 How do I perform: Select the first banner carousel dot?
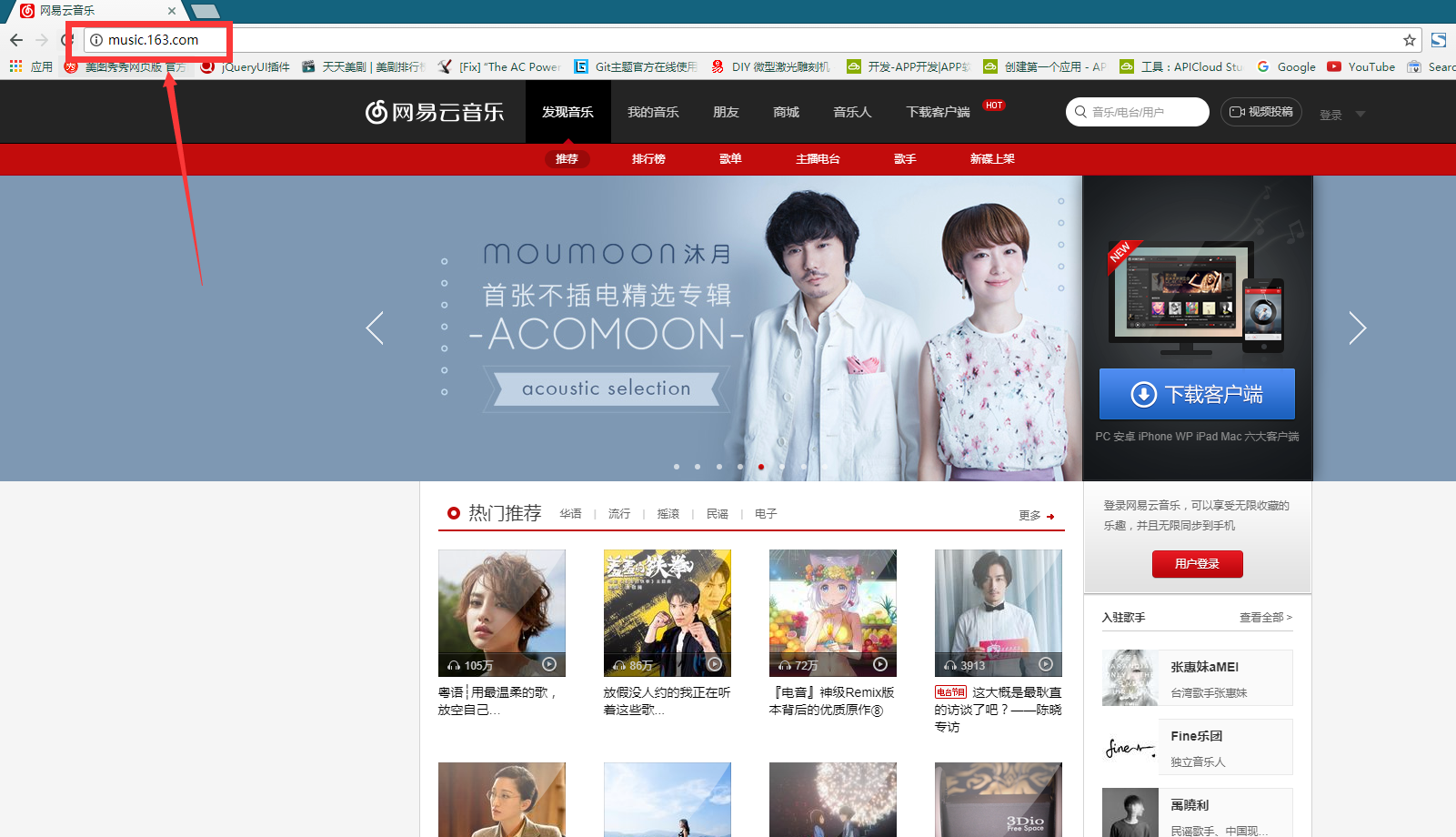pos(677,467)
